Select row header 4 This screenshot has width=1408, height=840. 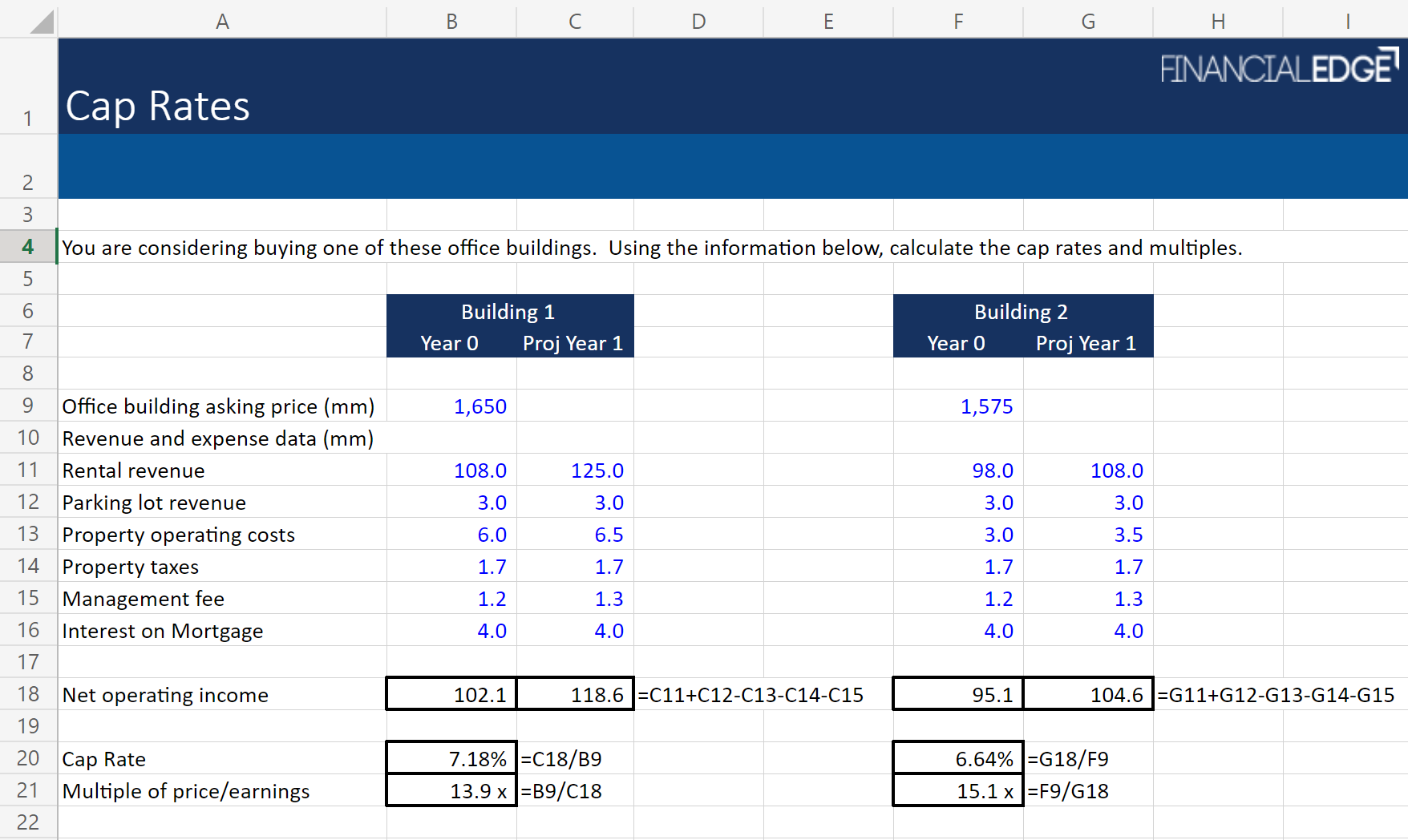tap(28, 246)
